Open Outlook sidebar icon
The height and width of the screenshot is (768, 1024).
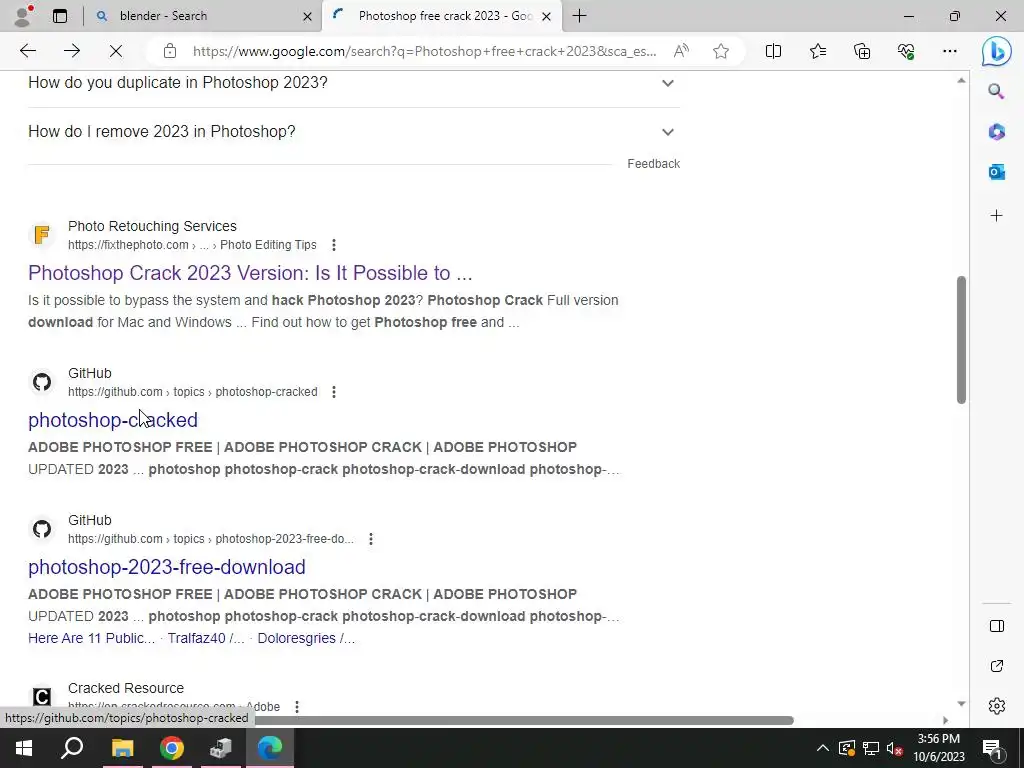tap(996, 172)
